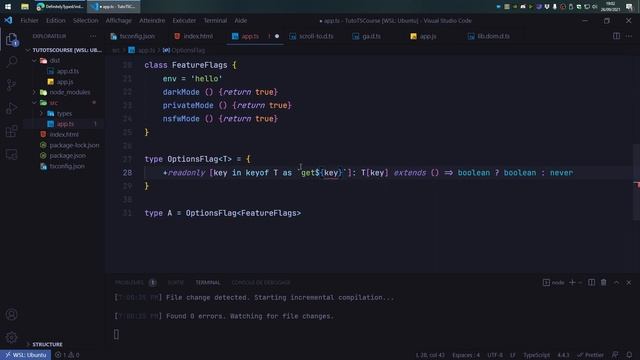Click the editor vertical scrollbar
Viewport: 640px width, 360px height.
tap(636, 182)
